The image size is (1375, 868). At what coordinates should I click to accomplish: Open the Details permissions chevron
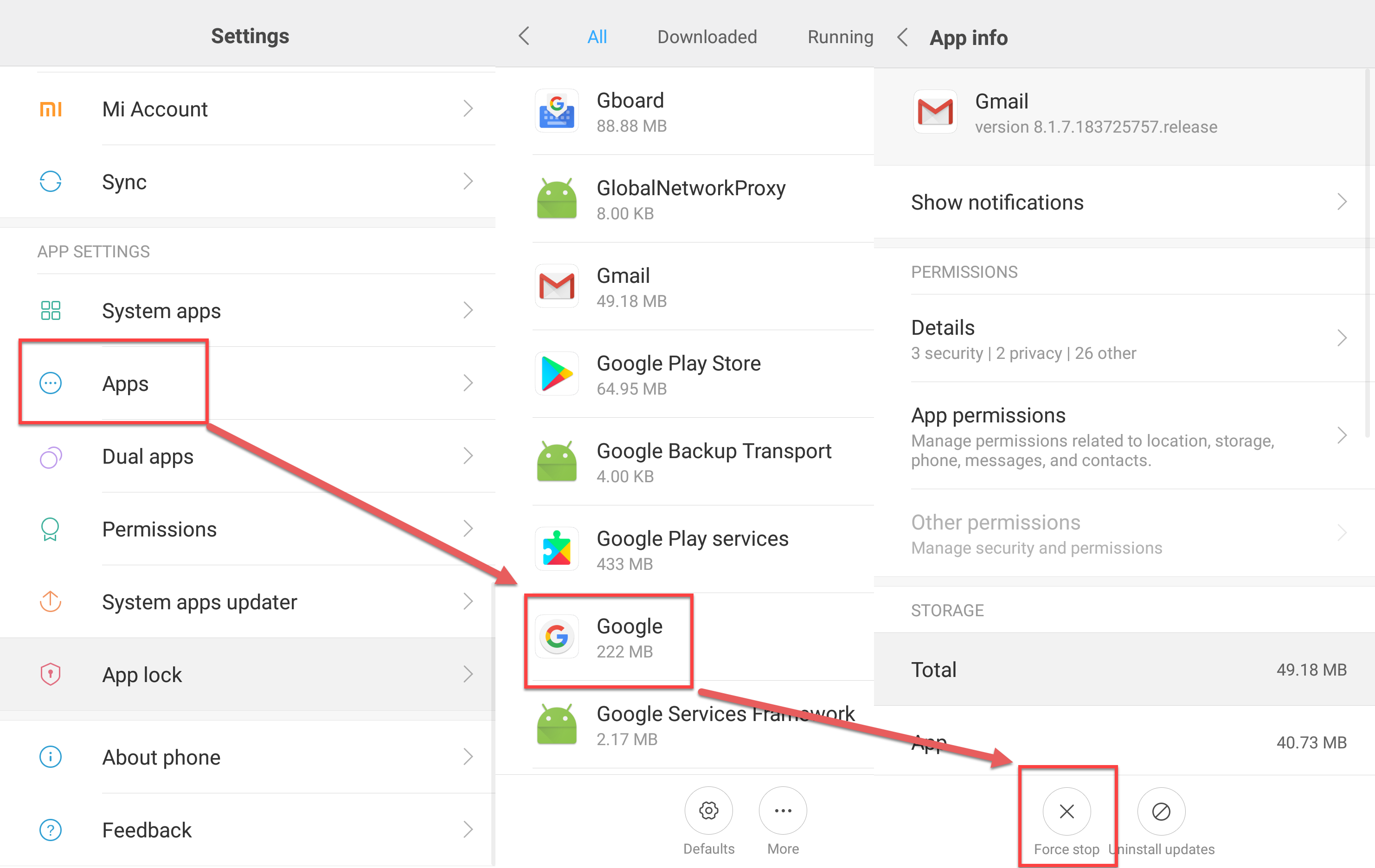coord(1343,338)
